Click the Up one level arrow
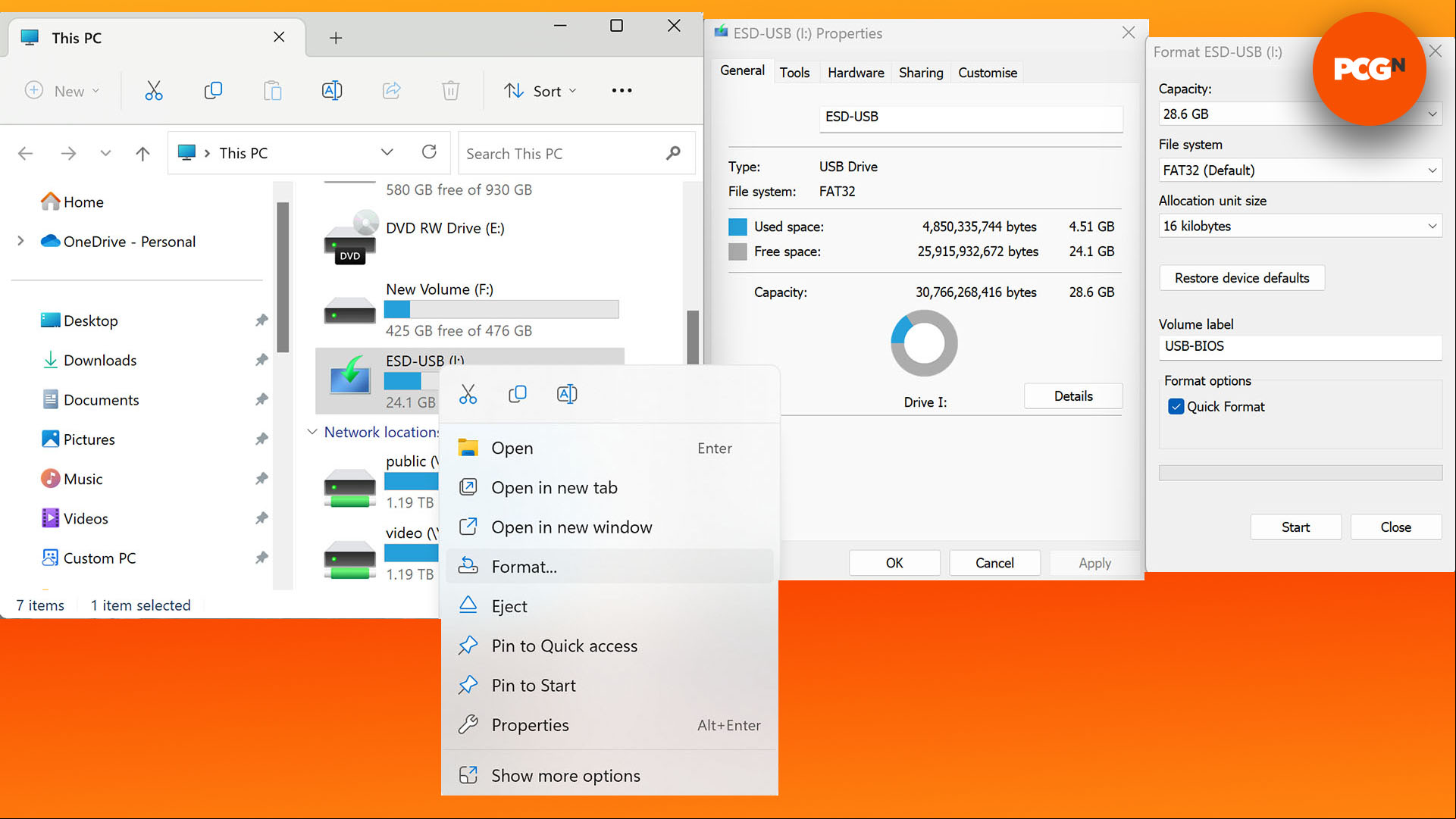 tap(142, 154)
